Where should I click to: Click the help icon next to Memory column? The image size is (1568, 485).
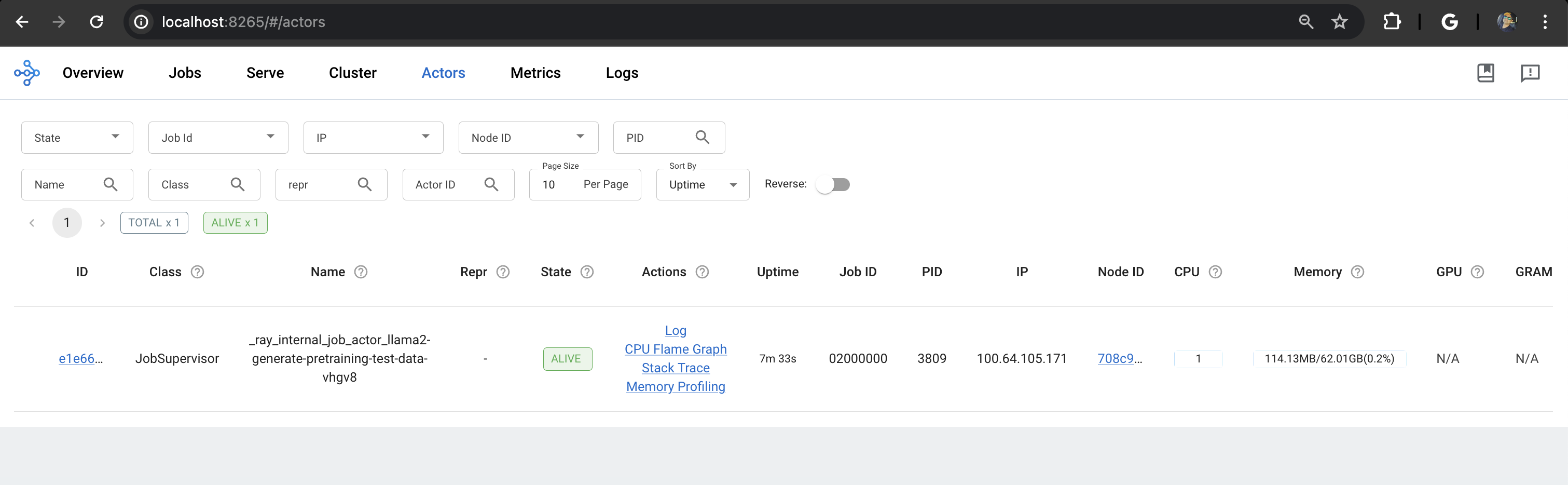[x=1357, y=272]
